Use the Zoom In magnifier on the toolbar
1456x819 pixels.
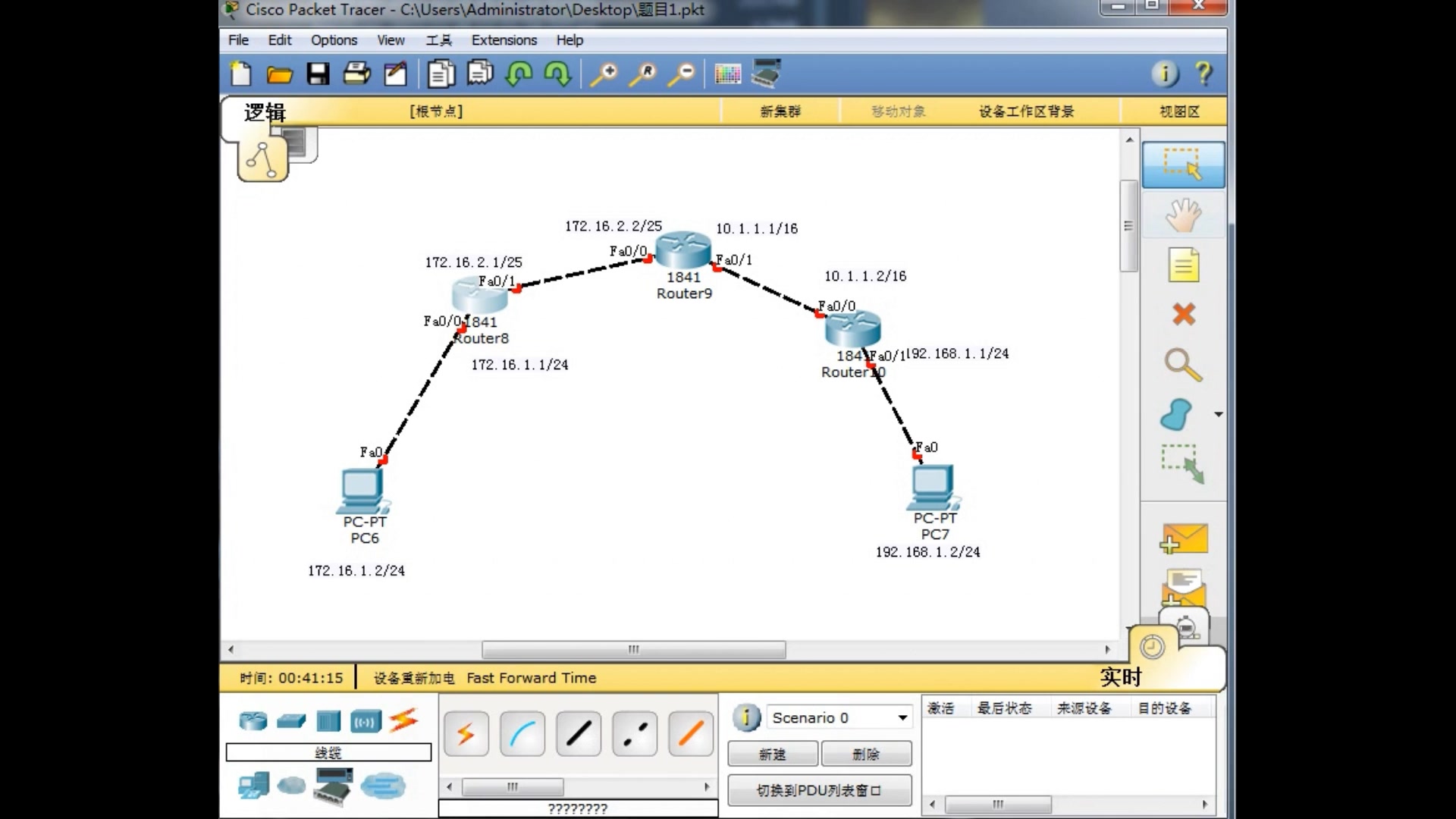[x=604, y=73]
